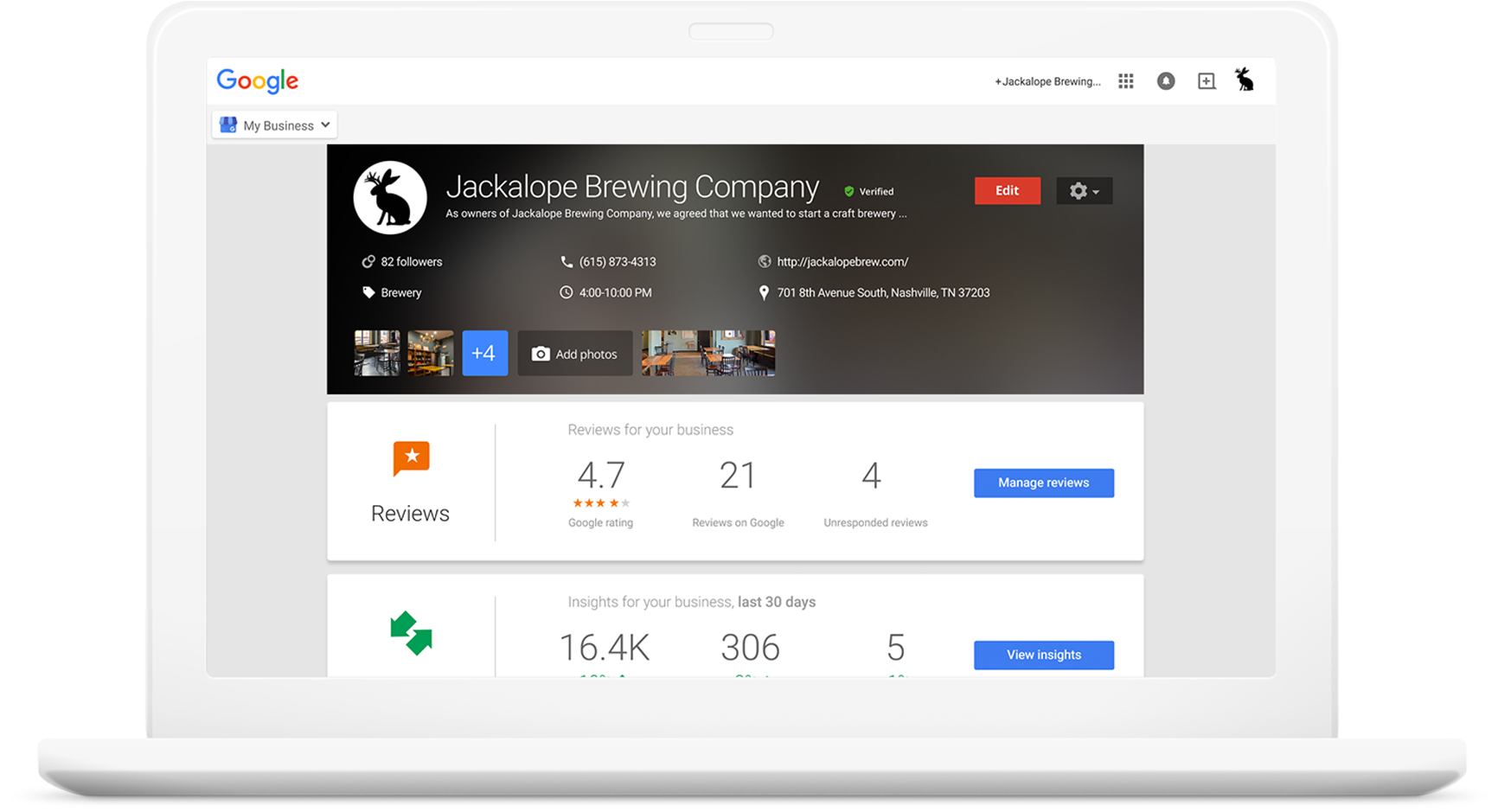
Task: Open notifications bell icon
Action: pos(1166,81)
